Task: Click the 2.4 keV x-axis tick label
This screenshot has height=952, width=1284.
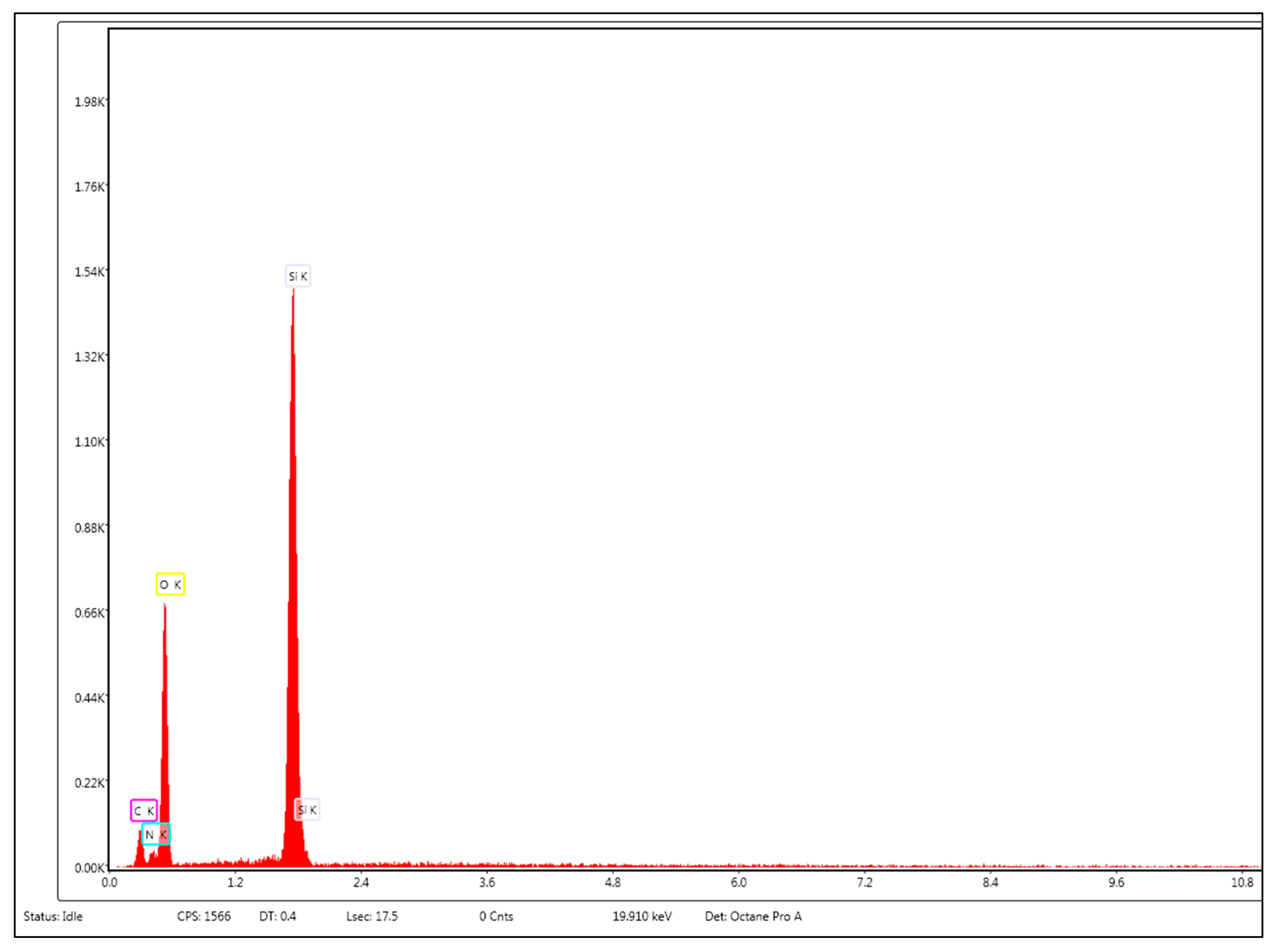Action: 361,883
